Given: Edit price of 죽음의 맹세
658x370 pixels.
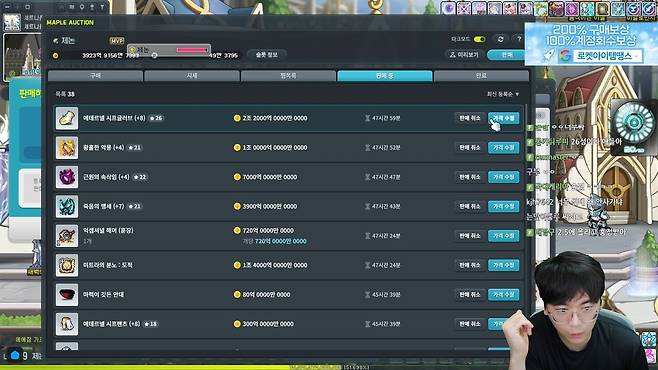Looking at the screenshot, I should tap(504, 206).
